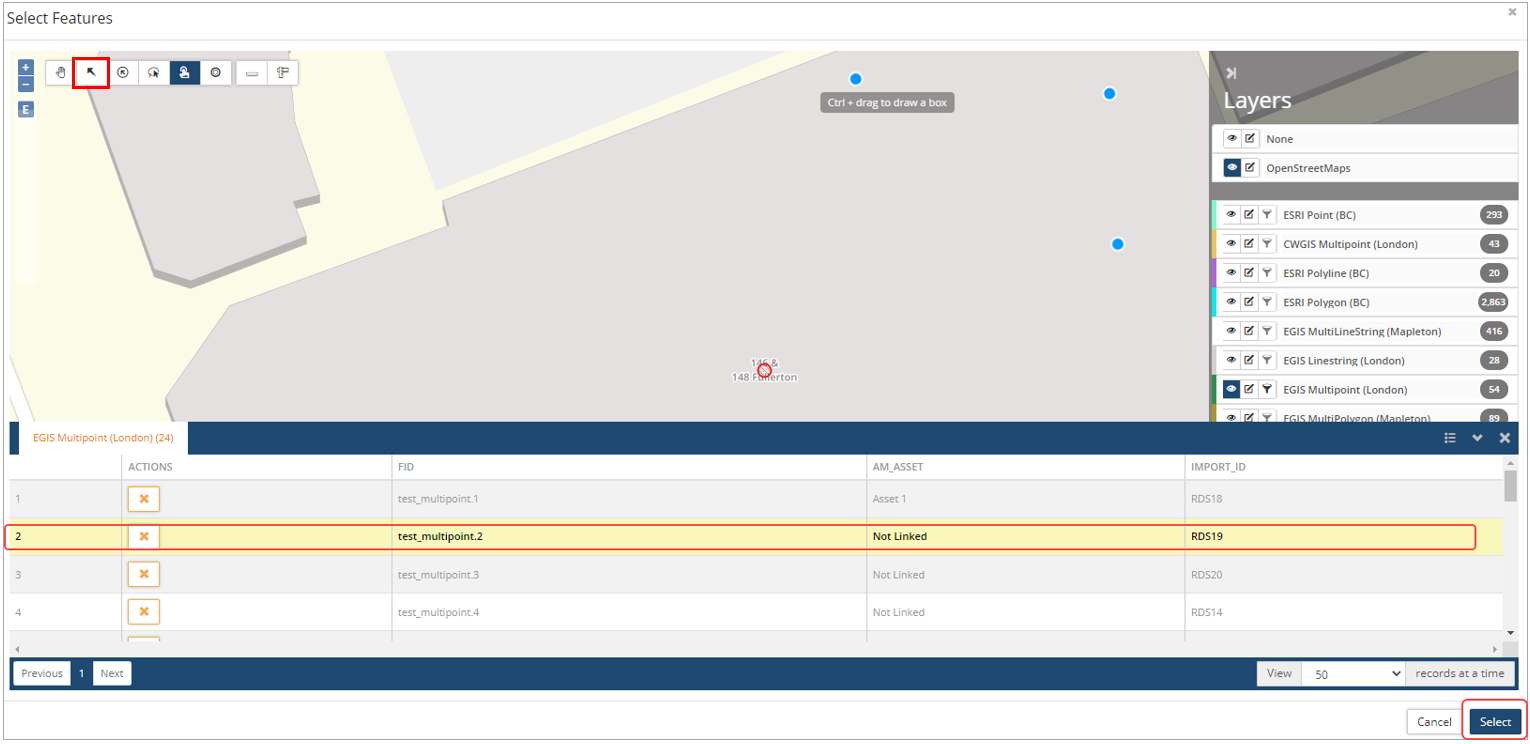
Task: Pick the lasso selection tool
Action: click(x=154, y=72)
